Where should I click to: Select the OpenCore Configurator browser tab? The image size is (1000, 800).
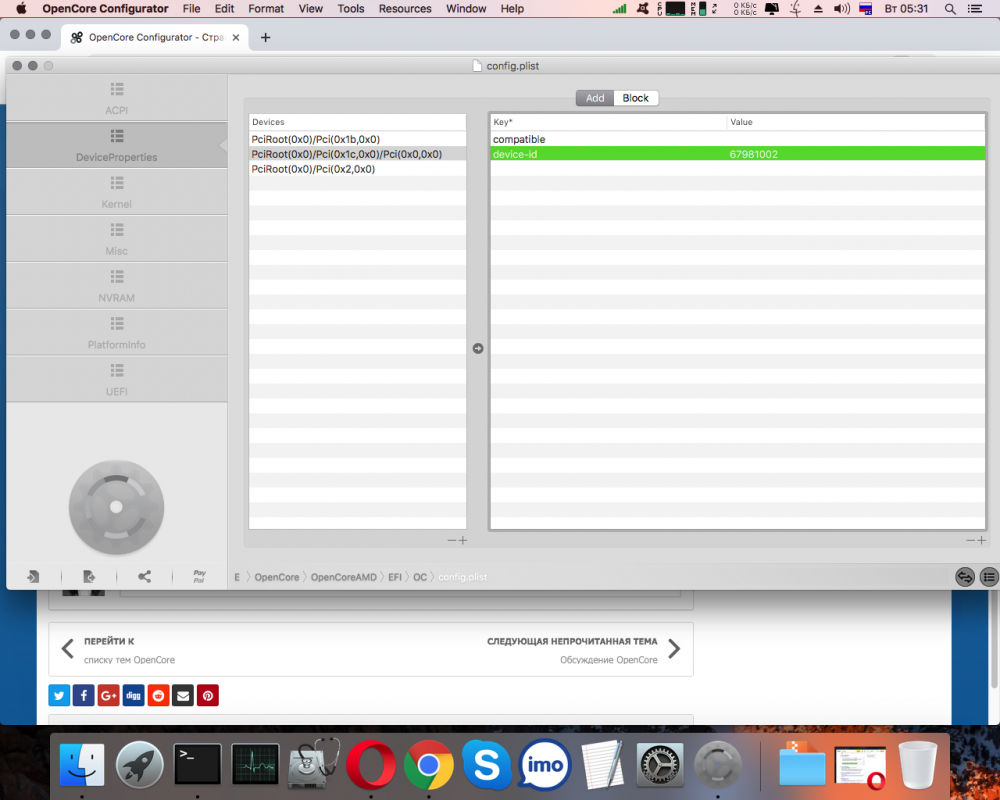[156, 37]
